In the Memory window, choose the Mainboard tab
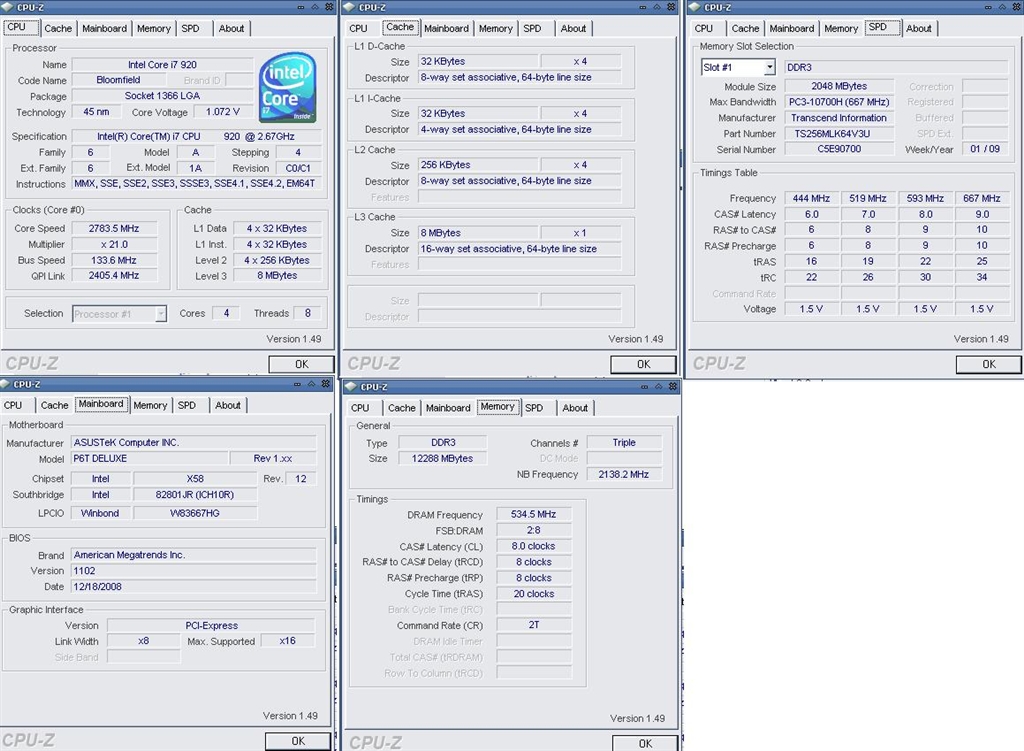This screenshot has width=1024, height=751. (448, 408)
